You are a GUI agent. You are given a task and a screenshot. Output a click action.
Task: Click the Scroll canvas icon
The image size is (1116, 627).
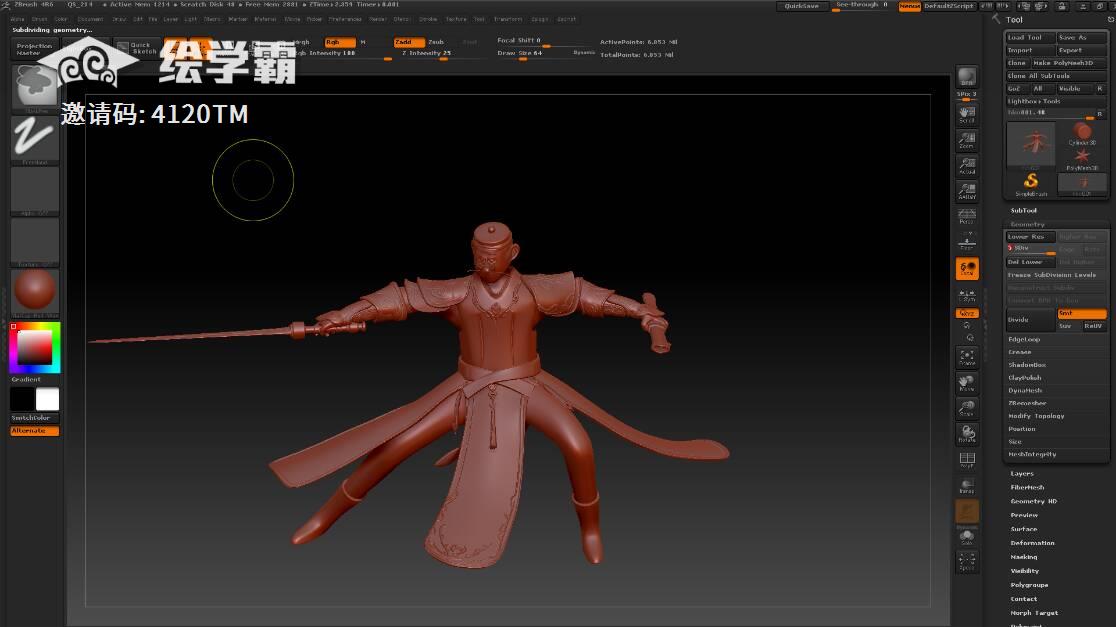966,114
